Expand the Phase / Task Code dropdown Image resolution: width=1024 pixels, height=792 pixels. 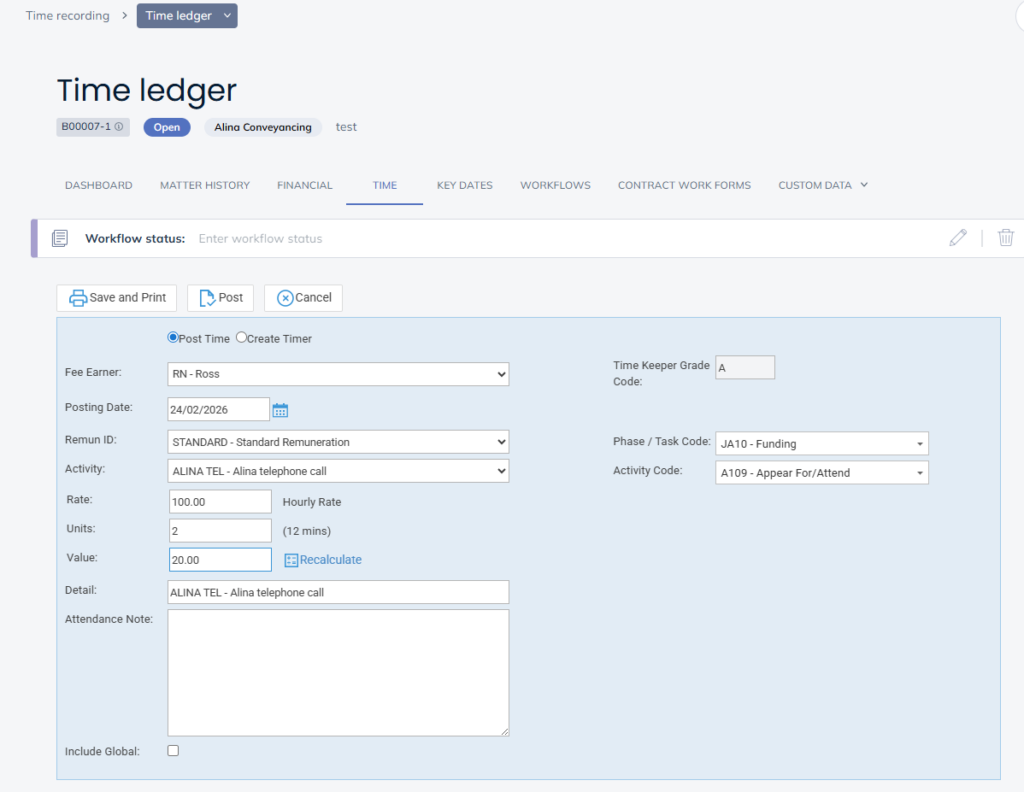[x=821, y=444]
